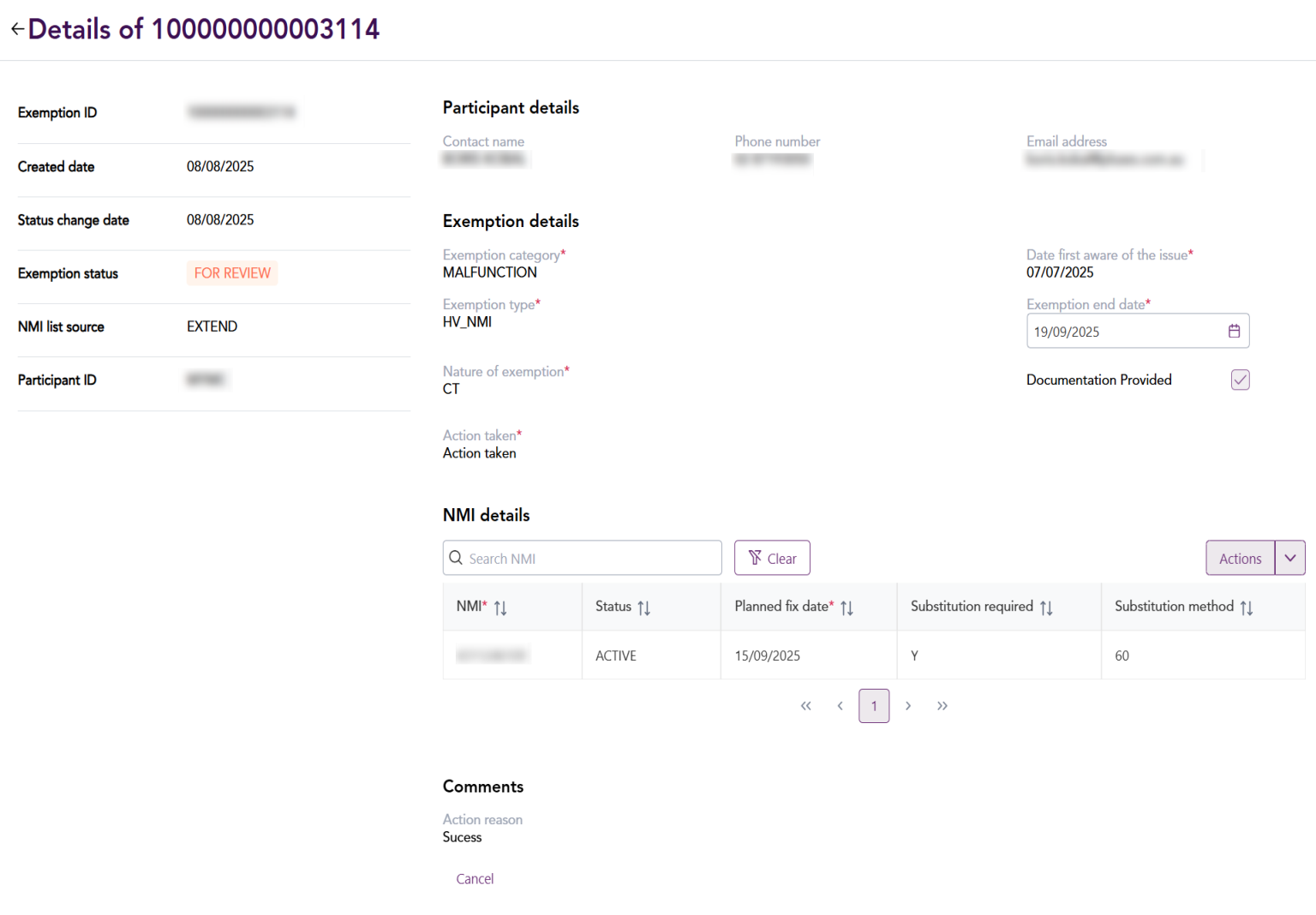The image size is (1316, 915).
Task: Click the Exemption end date field
Action: (1122, 332)
